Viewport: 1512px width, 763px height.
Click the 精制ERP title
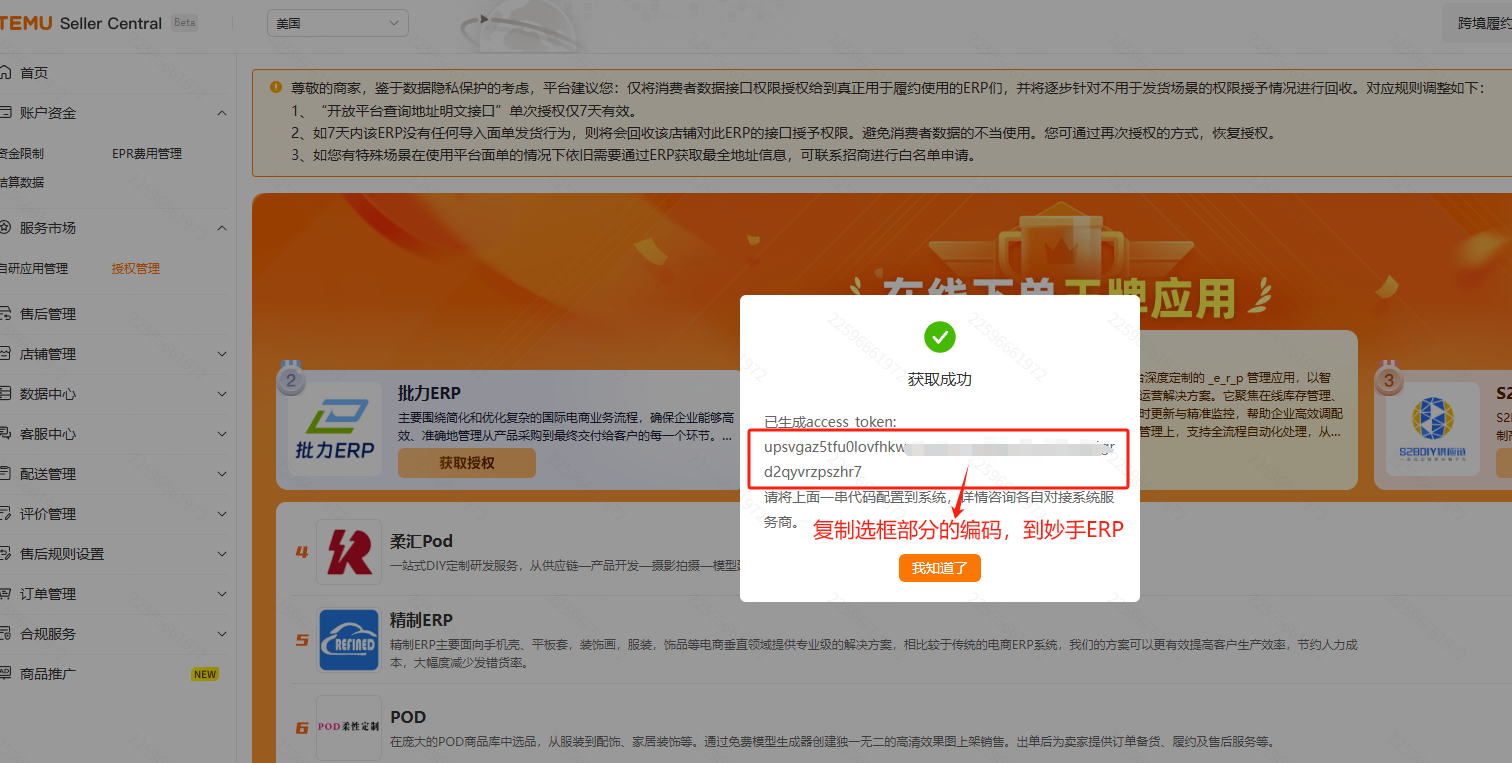coord(421,620)
